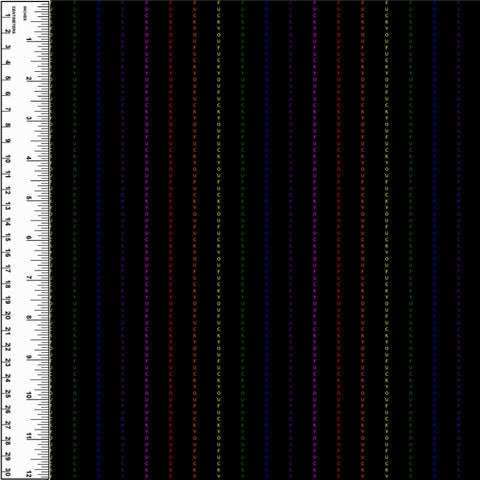Click the CENTIMETERS label on the ruler
Screen dimensions: 480x480
pos(14,20)
